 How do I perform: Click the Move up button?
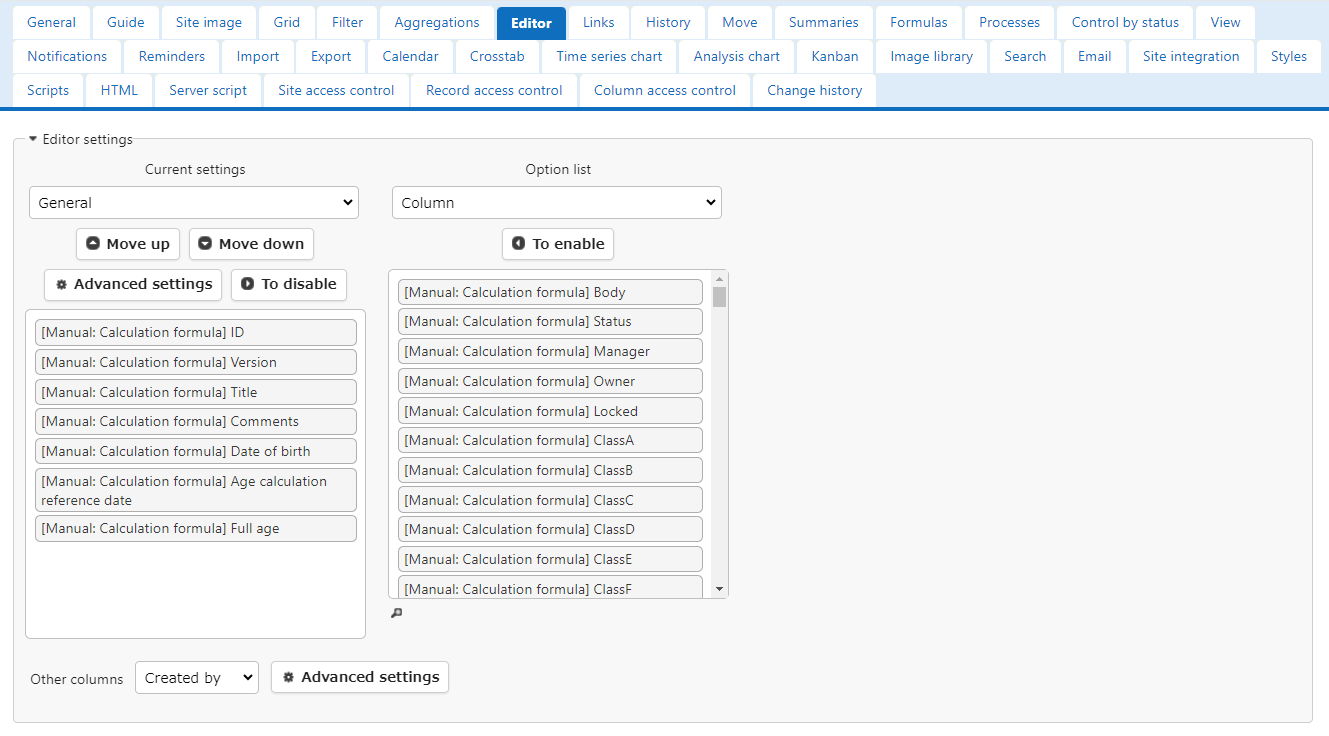[128, 244]
